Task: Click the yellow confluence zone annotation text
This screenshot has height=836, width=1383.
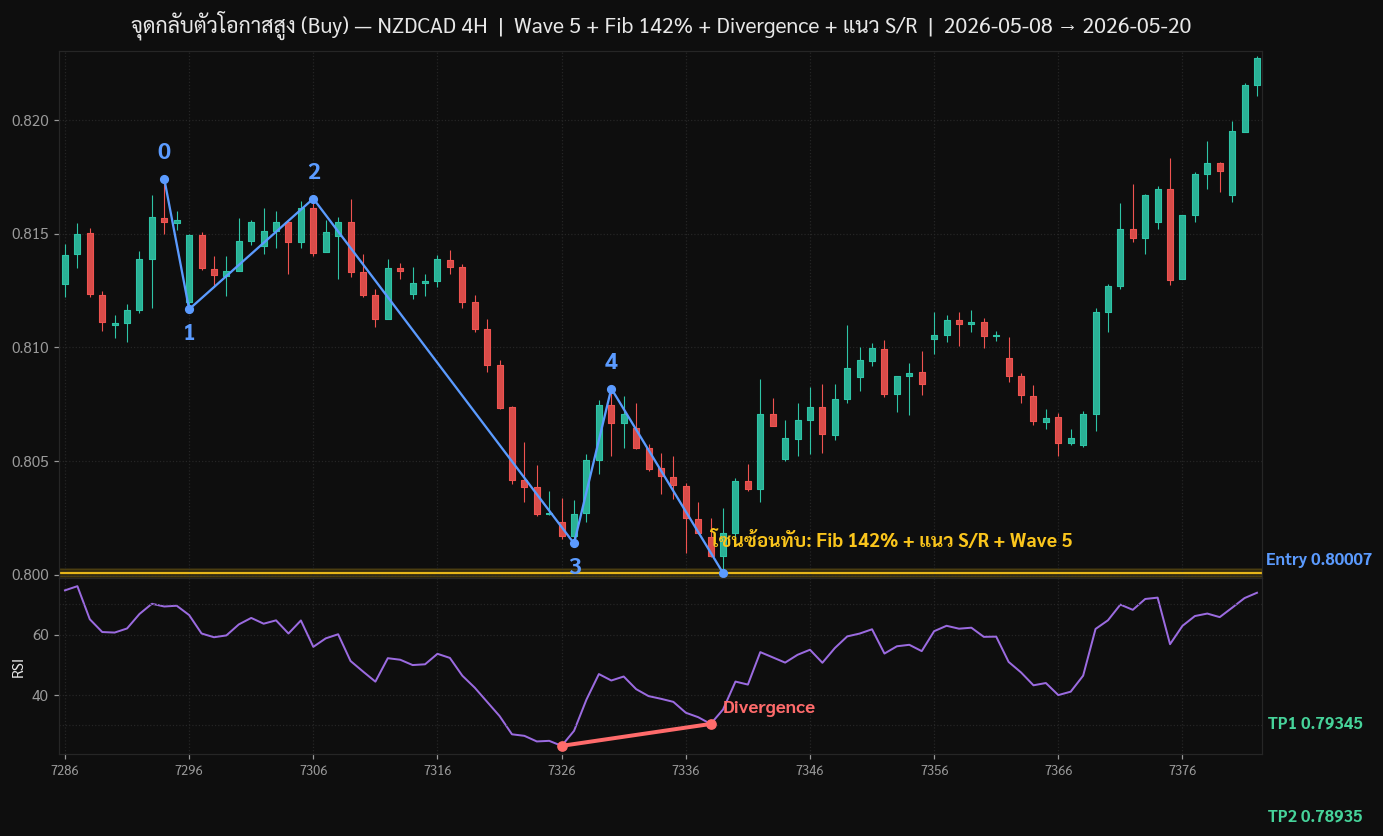Action: pos(890,541)
